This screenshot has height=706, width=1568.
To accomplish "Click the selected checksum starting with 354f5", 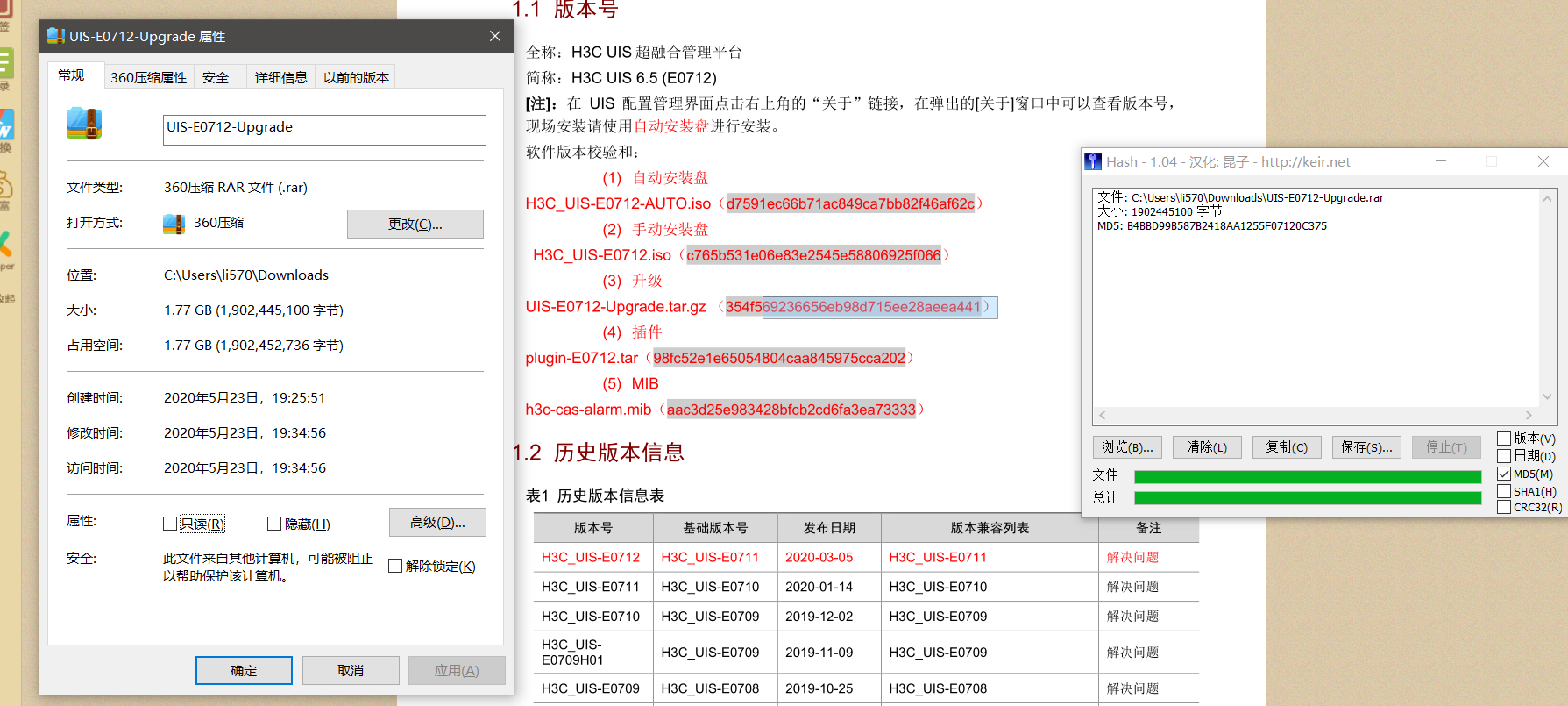I will [x=853, y=307].
